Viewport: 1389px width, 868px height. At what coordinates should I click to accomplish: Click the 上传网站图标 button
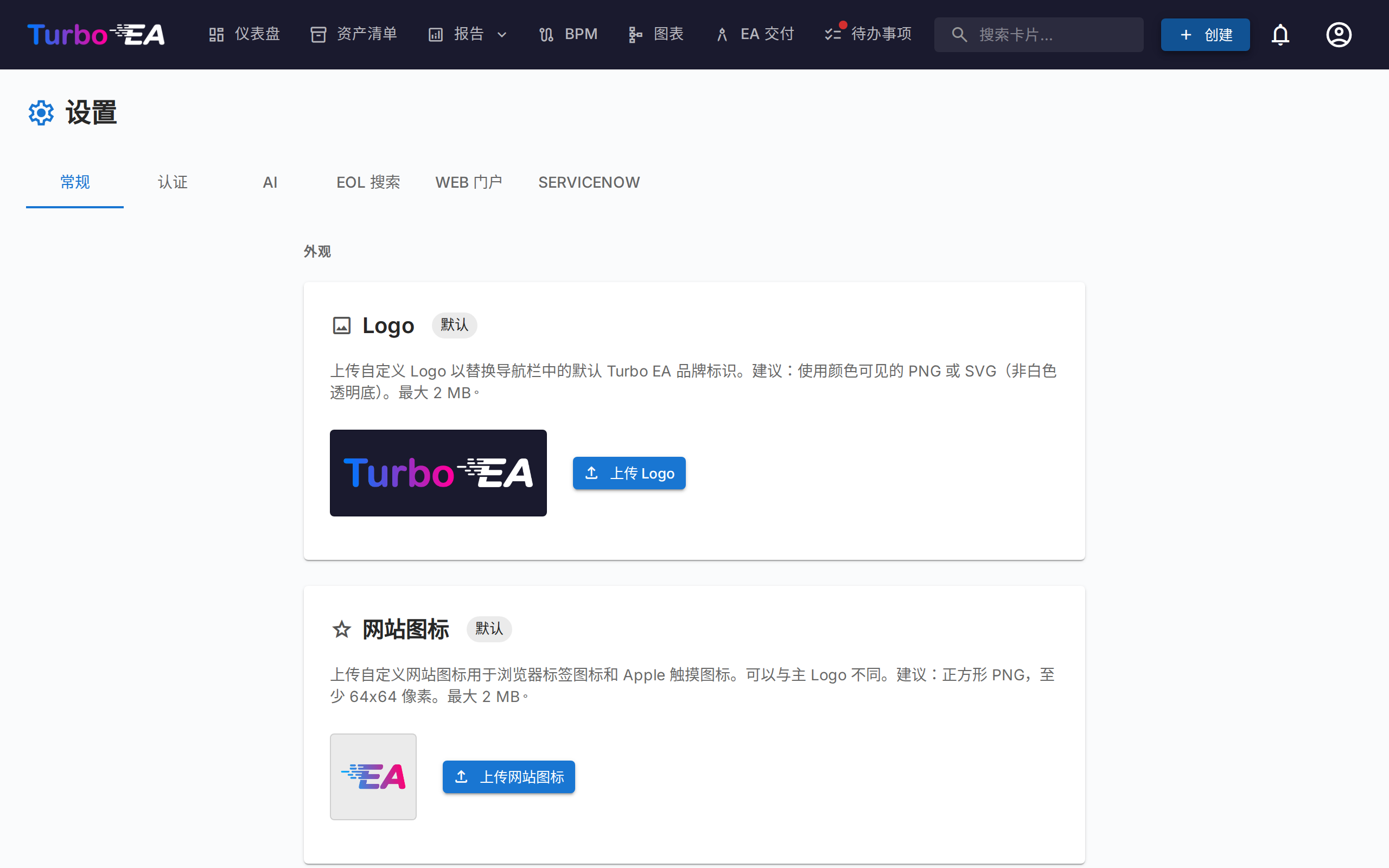click(508, 777)
